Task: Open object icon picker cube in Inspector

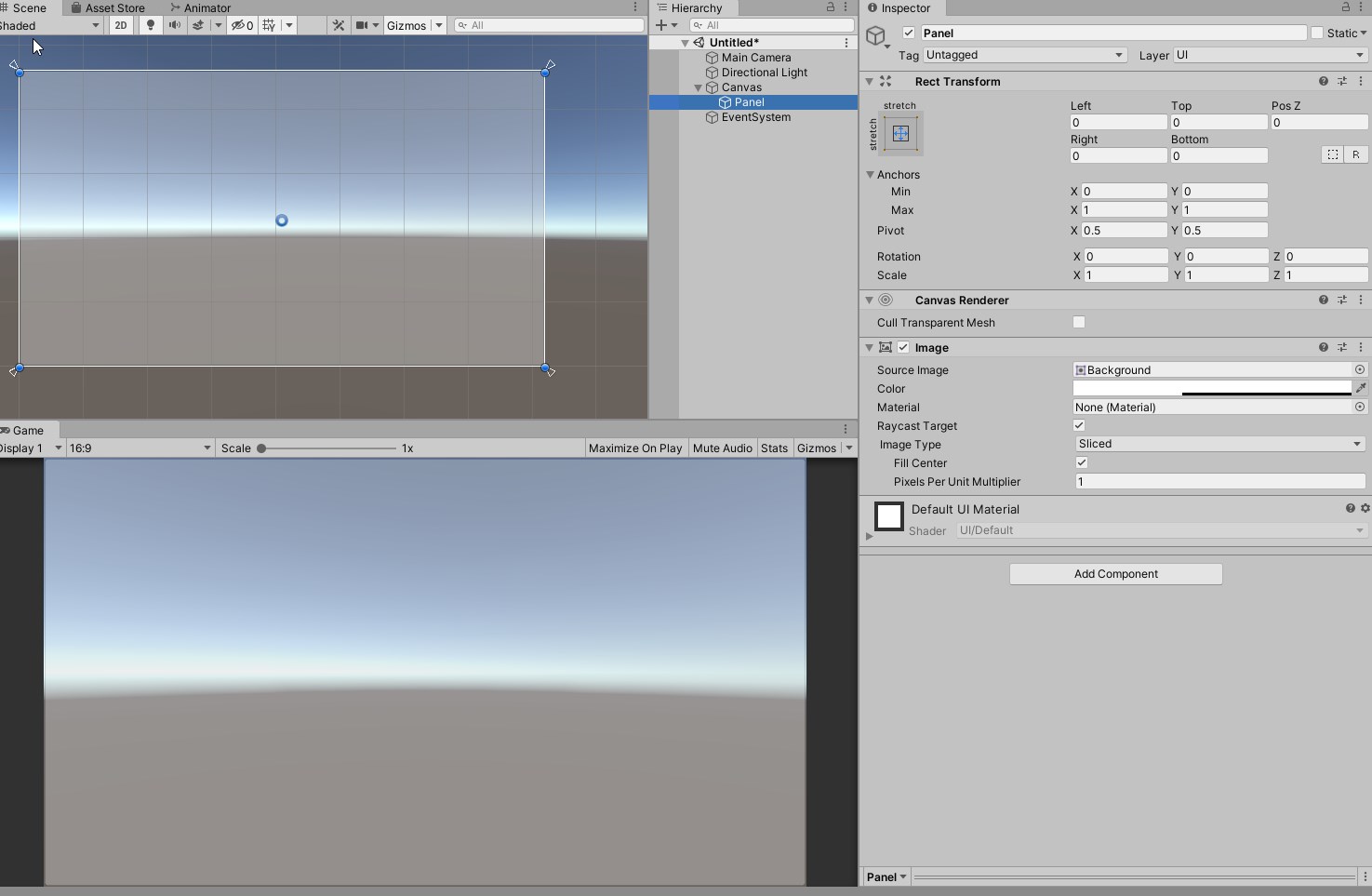Action: pos(876,36)
